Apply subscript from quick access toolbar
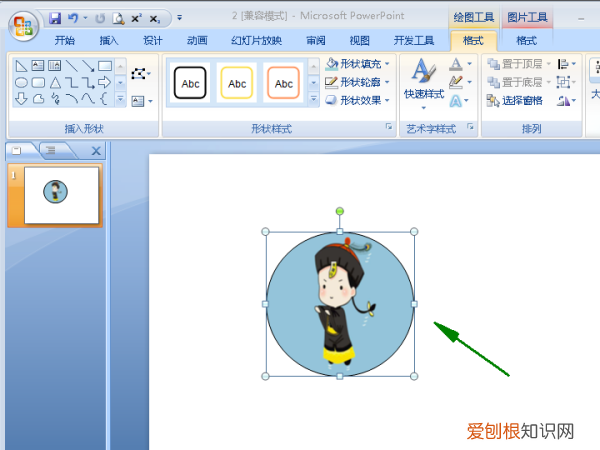 click(x=155, y=19)
